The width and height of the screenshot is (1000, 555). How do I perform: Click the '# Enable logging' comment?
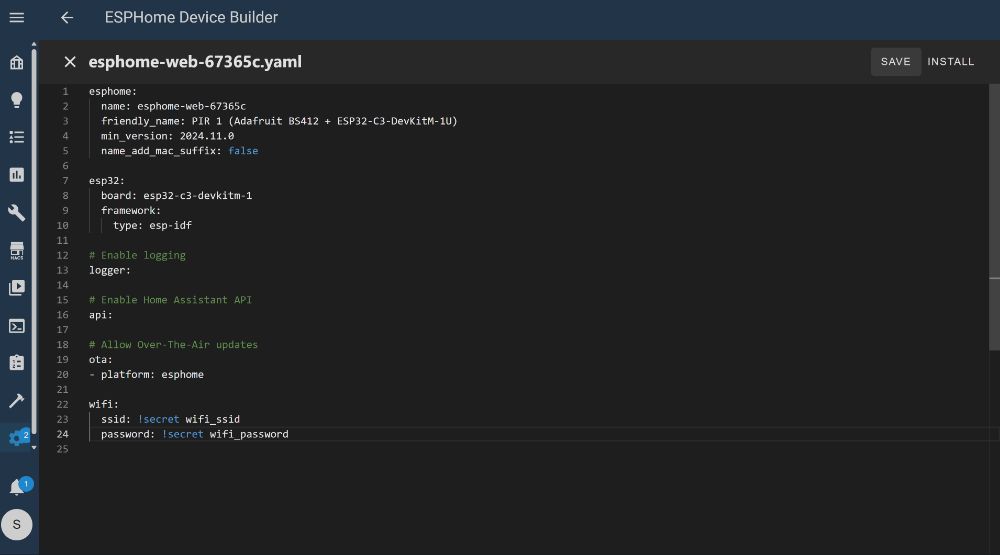[137, 255]
